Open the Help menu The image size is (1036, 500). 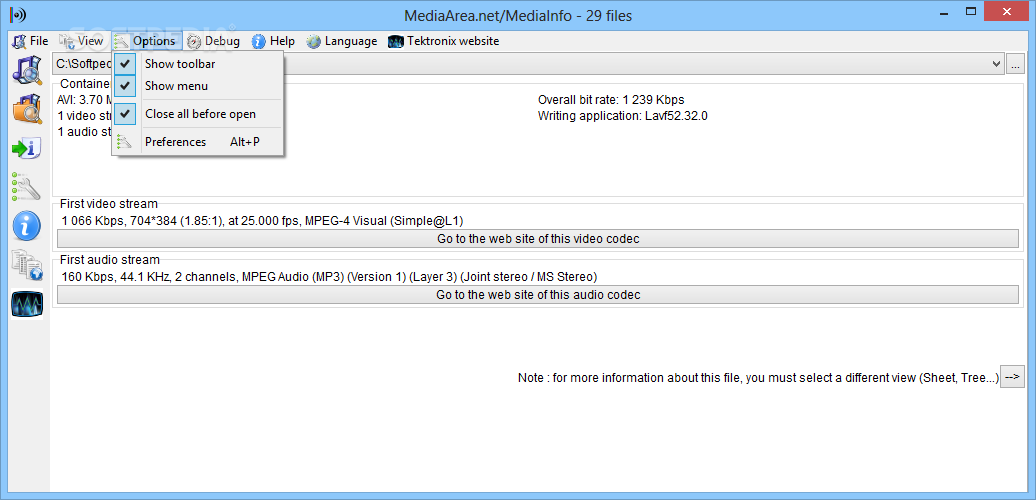click(x=273, y=41)
